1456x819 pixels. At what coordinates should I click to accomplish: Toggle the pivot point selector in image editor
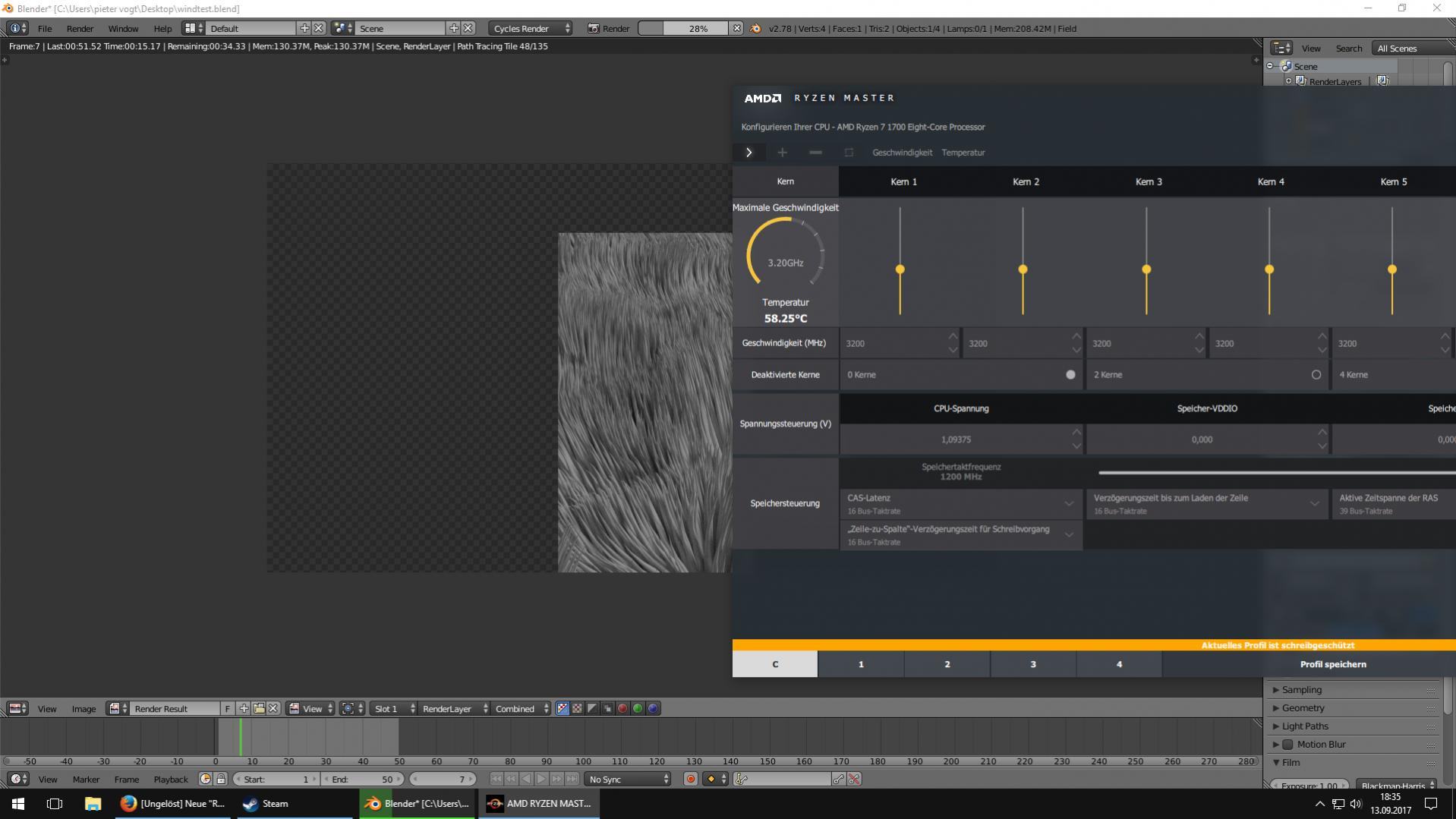[352, 708]
